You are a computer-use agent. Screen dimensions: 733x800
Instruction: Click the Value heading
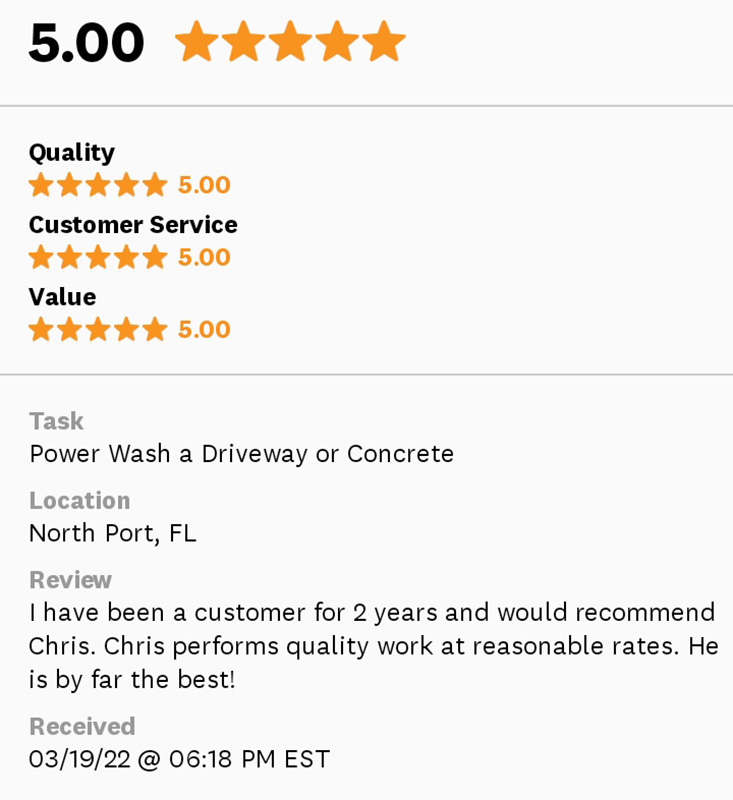(x=62, y=297)
